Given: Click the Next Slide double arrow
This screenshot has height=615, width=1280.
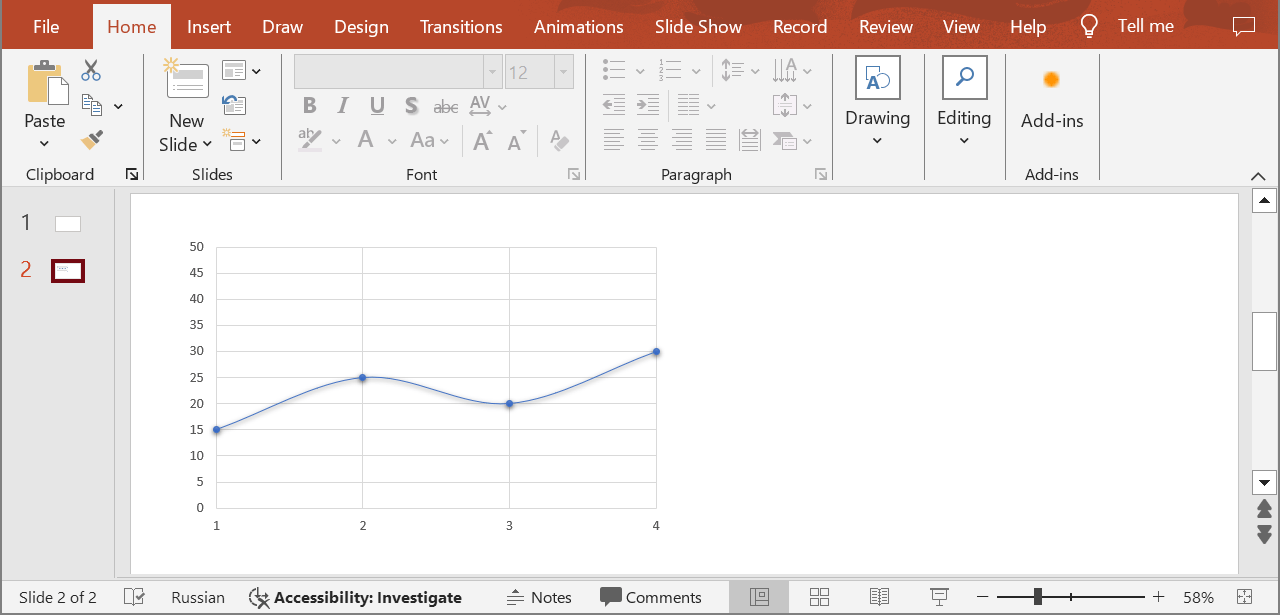Looking at the screenshot, I should 1264,534.
